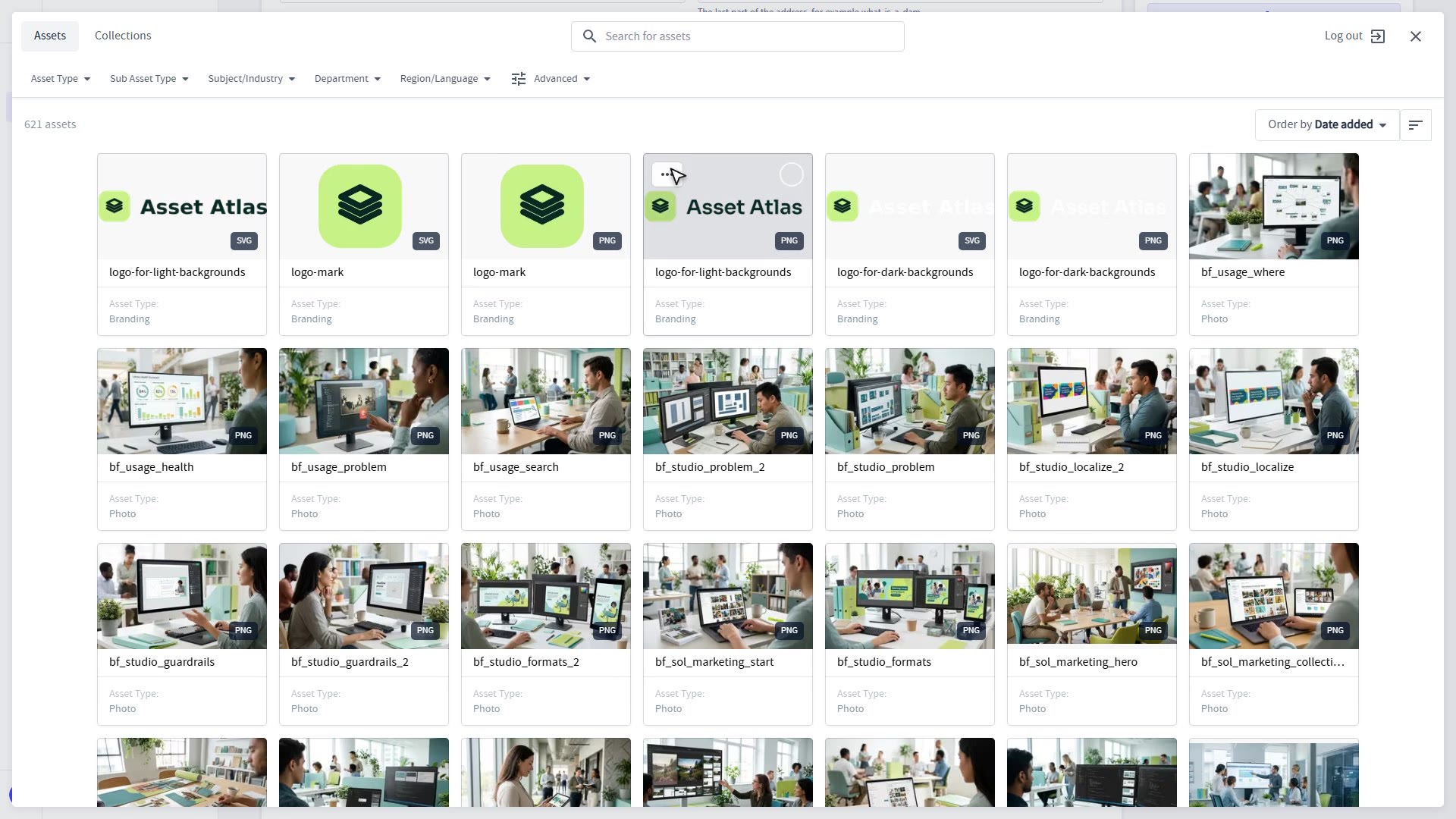This screenshot has height=819, width=1456.
Task: Open the logo-for-dark-backgrounds PNG thumbnail
Action: coord(1092,206)
